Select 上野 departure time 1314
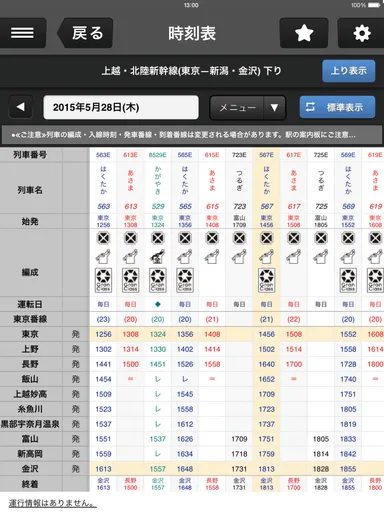Screen dimensions: 384x512 tap(130, 349)
